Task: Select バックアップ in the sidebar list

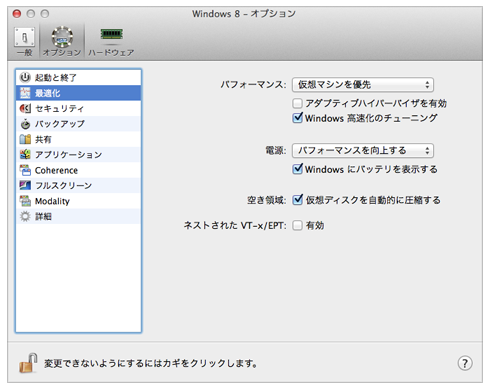Action: click(78, 124)
